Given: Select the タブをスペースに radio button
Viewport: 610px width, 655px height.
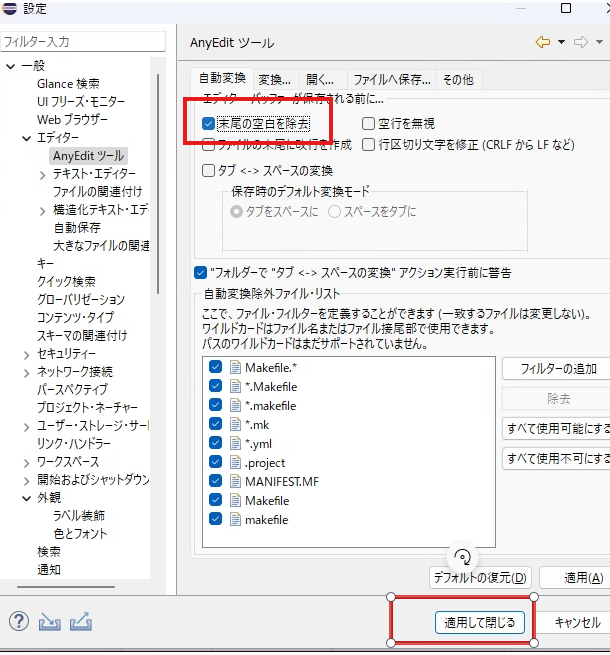Looking at the screenshot, I should (236, 212).
